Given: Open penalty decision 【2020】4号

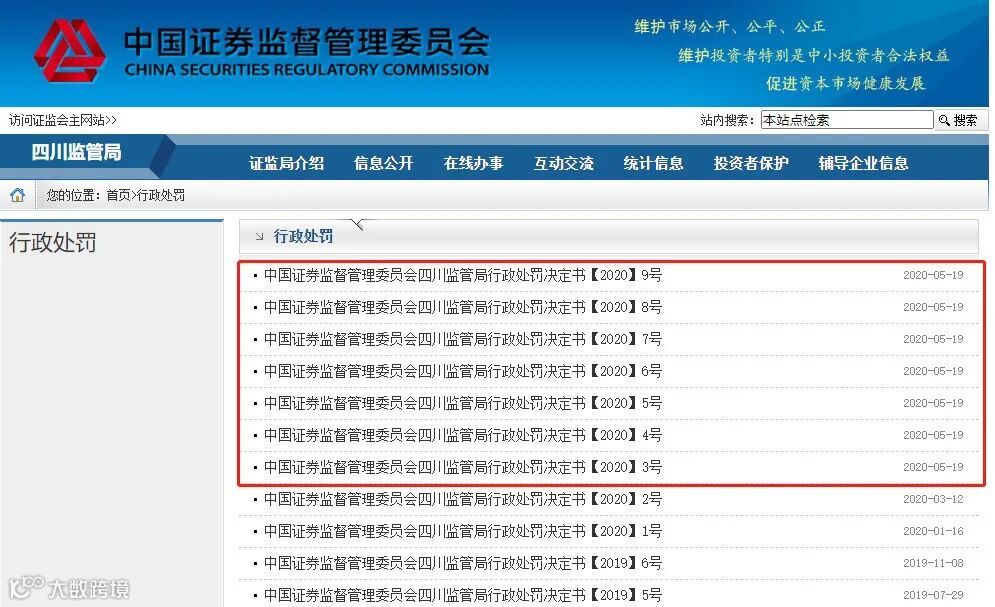Looking at the screenshot, I should pyautogui.click(x=463, y=435).
